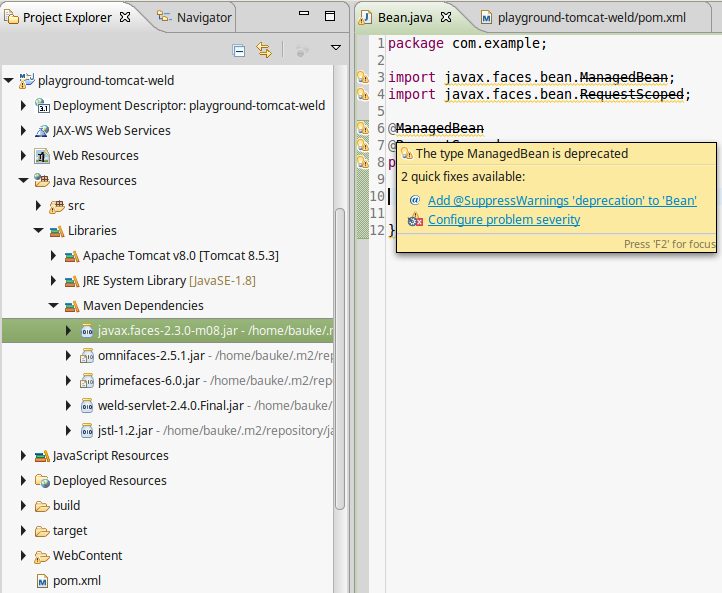Expand Deployed Resources node
722x593 pixels.
tap(23, 480)
